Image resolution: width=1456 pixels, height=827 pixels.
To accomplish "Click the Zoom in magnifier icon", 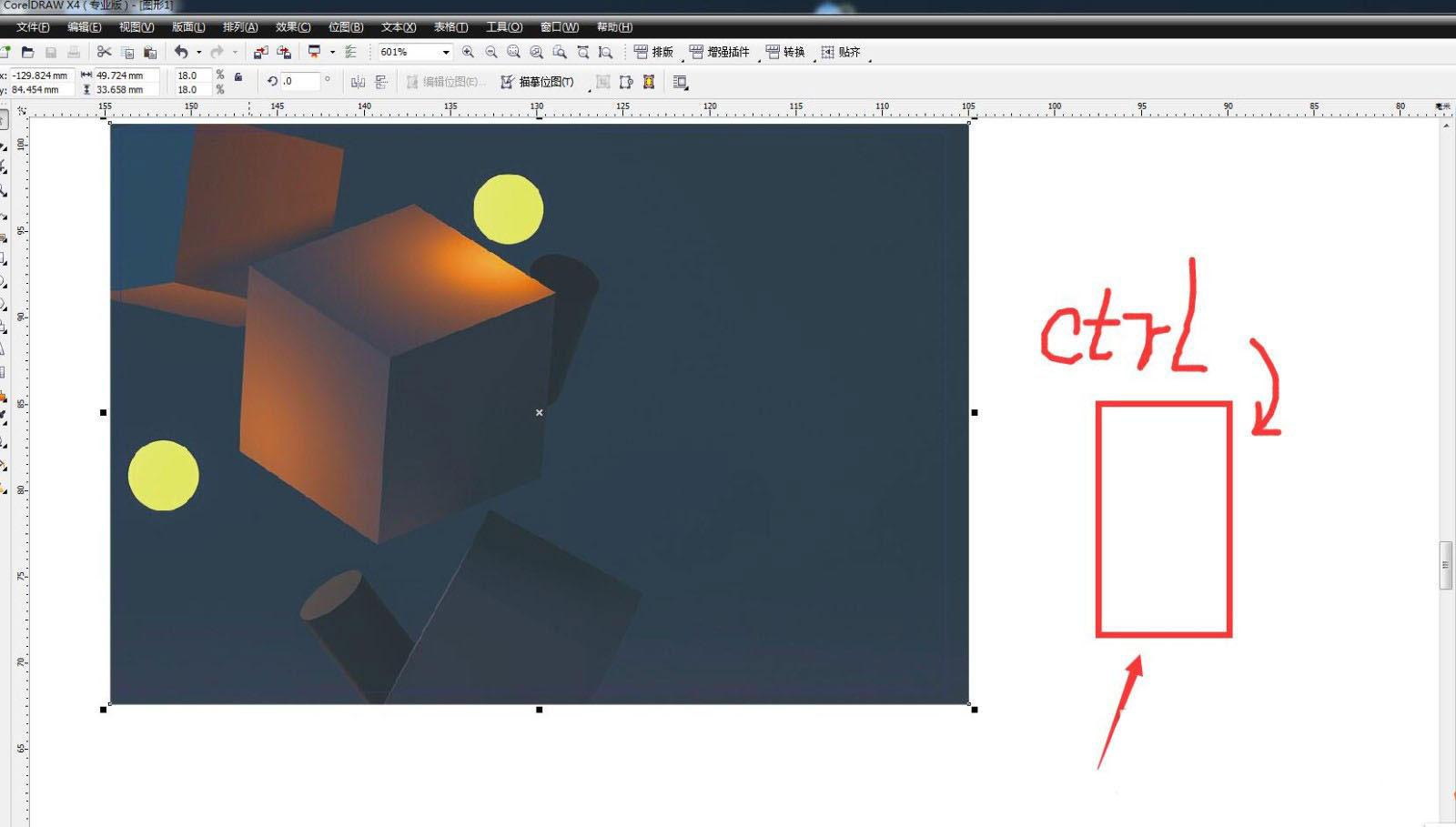I will (468, 53).
